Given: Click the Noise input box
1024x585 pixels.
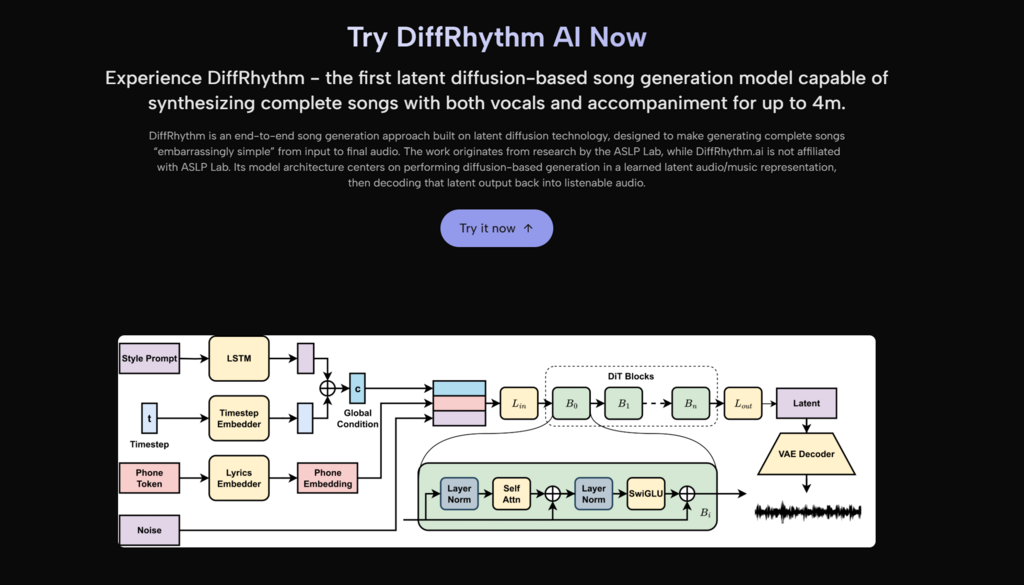Looking at the screenshot, I should [x=149, y=530].
